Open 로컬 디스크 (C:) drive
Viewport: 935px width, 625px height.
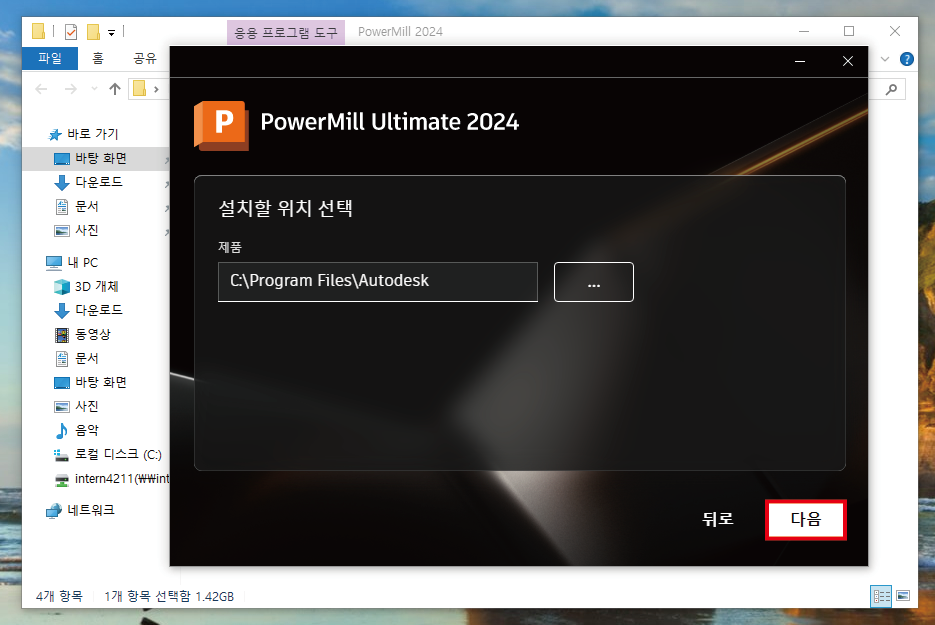point(118,454)
